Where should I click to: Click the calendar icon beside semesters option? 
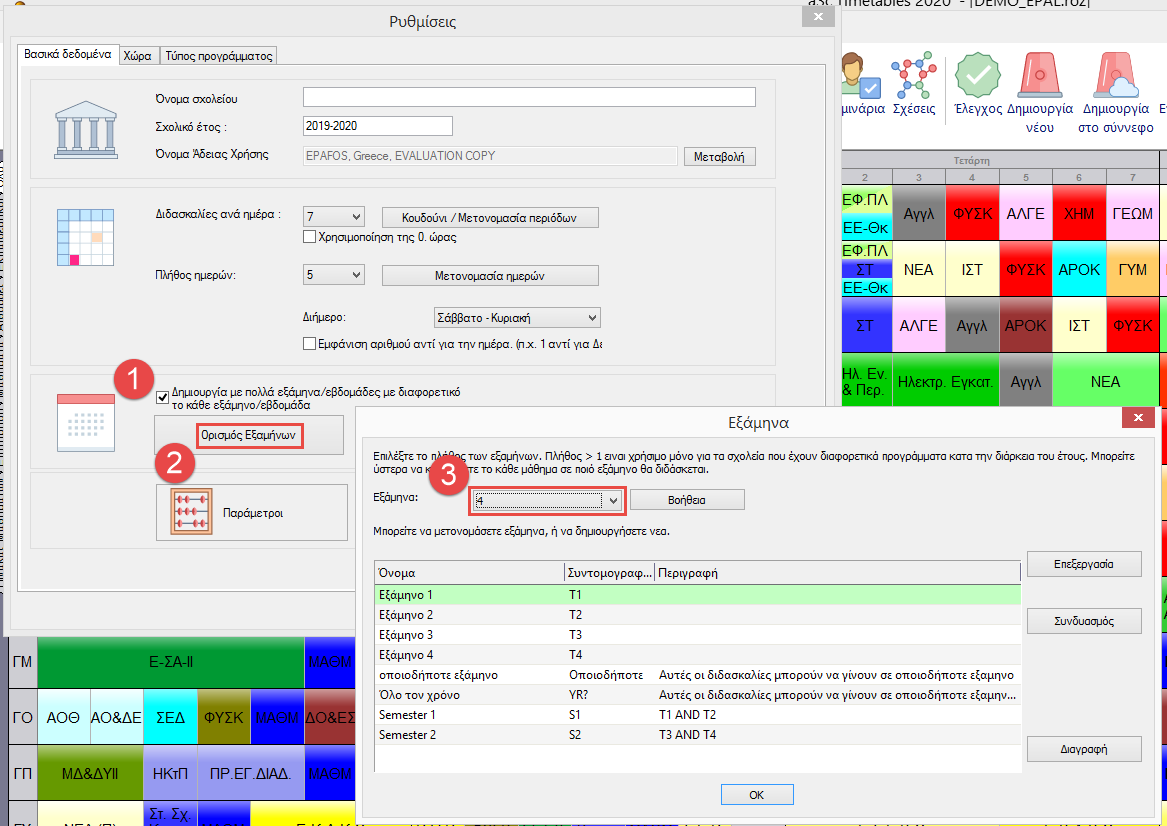click(x=81, y=420)
